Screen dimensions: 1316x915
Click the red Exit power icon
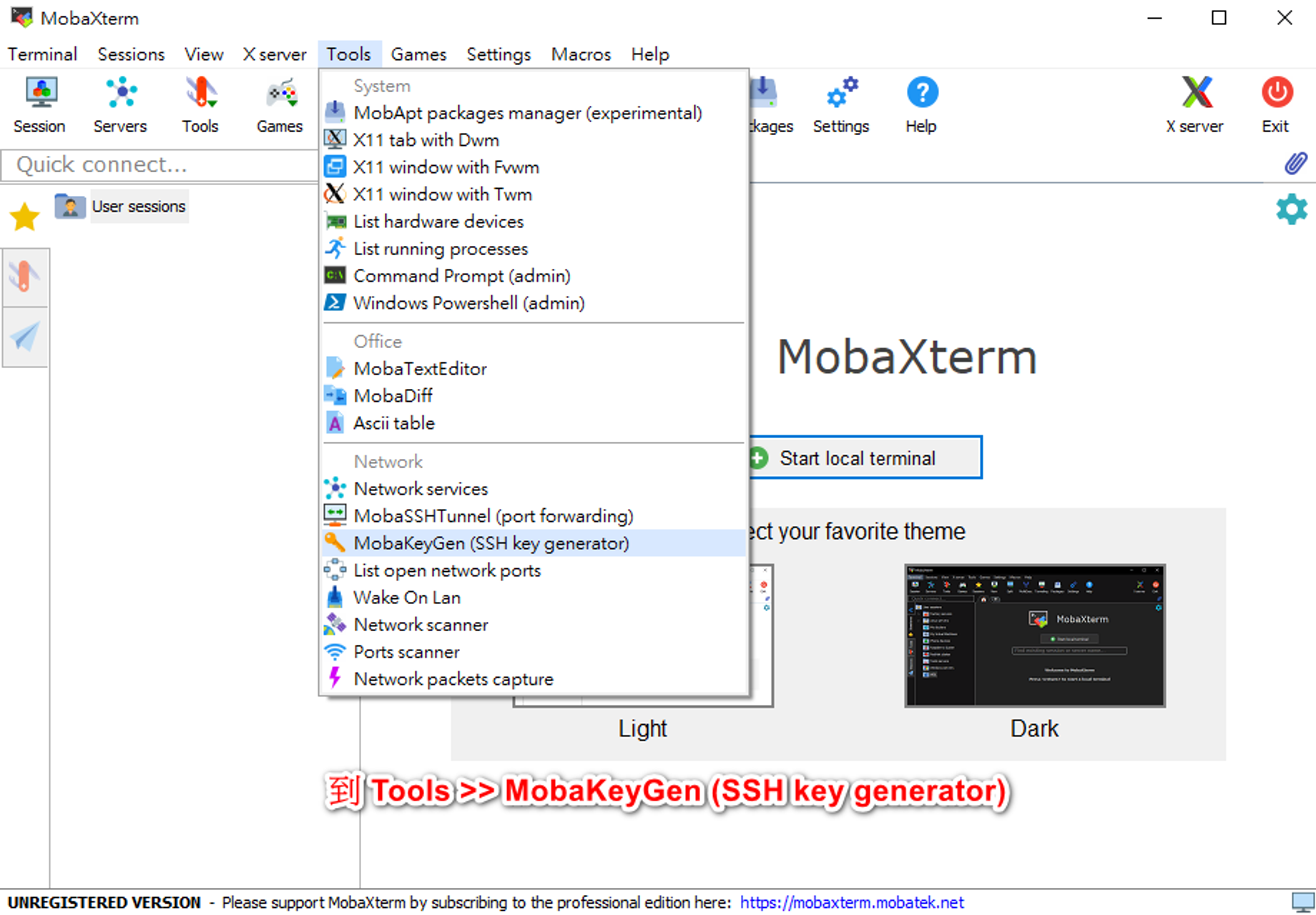click(x=1276, y=105)
